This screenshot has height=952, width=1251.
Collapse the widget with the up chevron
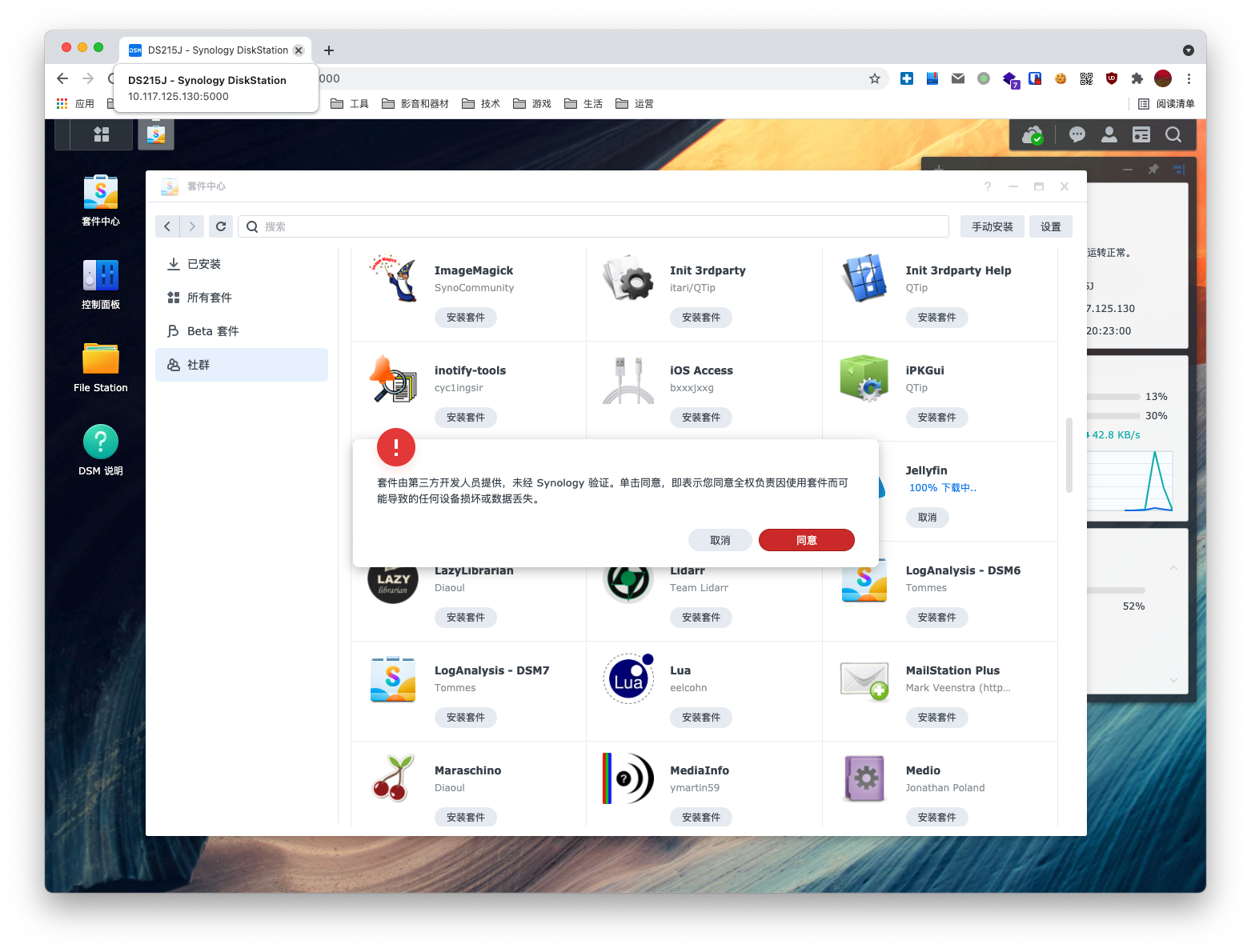pos(1173,568)
